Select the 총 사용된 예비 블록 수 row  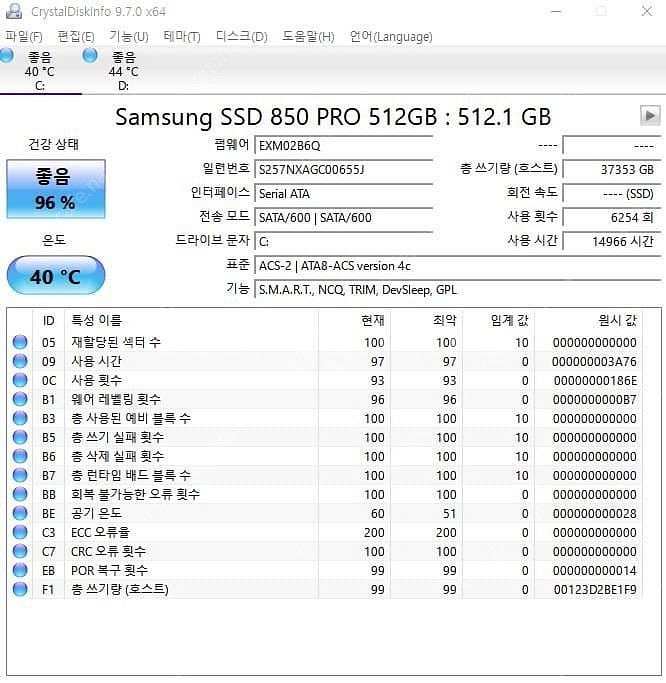(325, 418)
